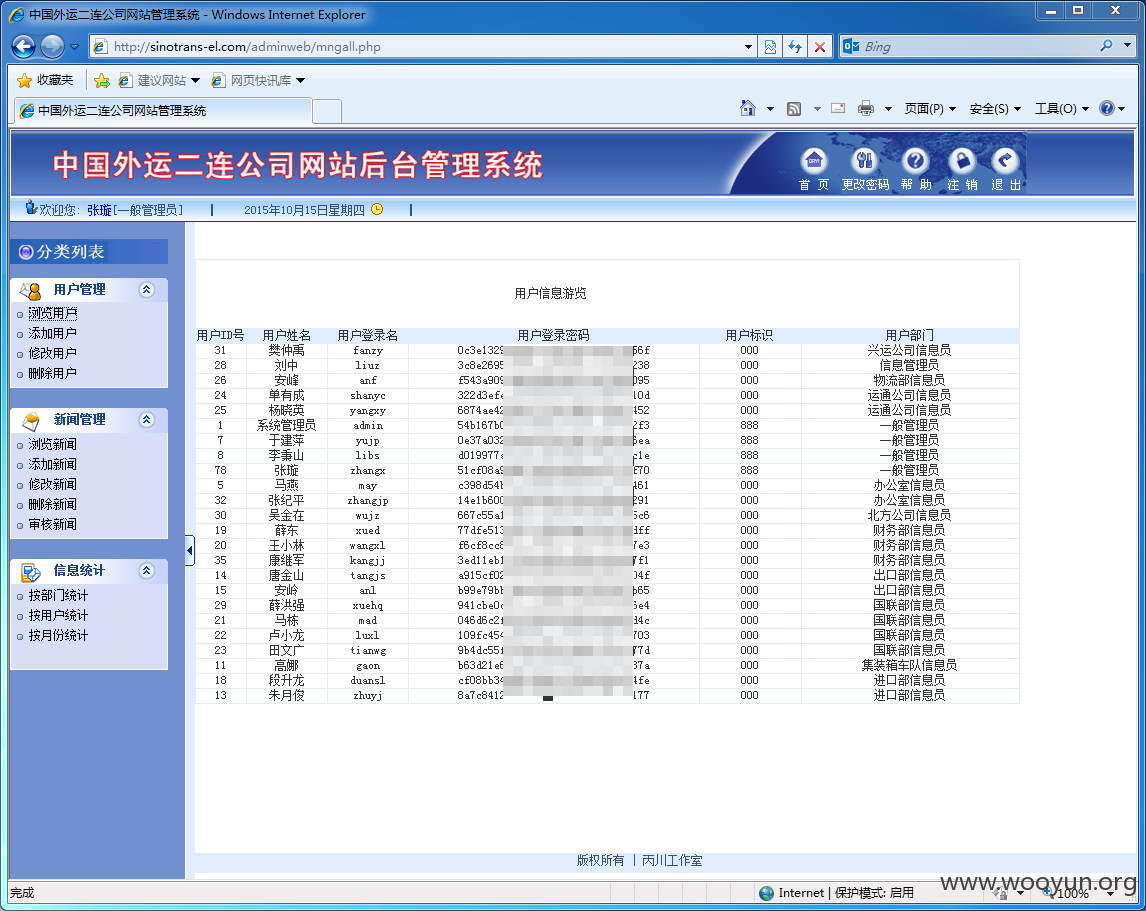Click department 集装箱车队信息员 cell
Image resolution: width=1146 pixels, height=911 pixels.
click(909, 665)
